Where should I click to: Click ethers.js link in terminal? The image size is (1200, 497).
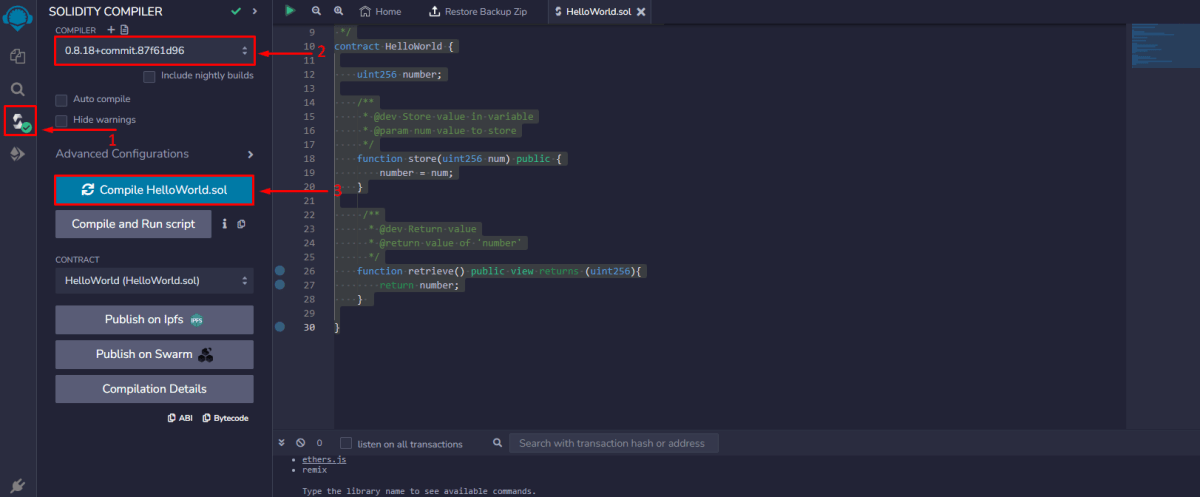tap(324, 460)
